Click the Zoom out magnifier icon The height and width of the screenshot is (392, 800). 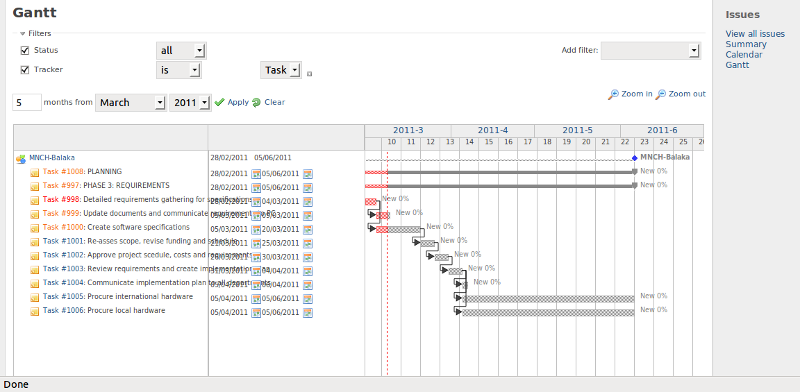[x=661, y=94]
